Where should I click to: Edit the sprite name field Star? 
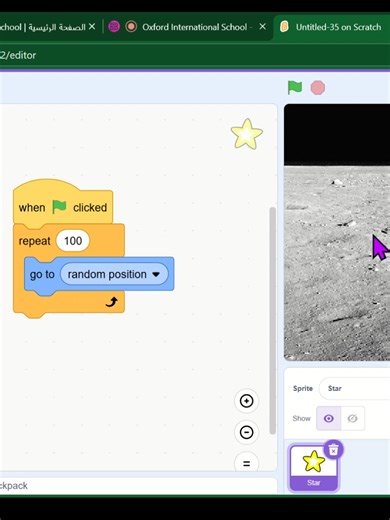click(354, 388)
